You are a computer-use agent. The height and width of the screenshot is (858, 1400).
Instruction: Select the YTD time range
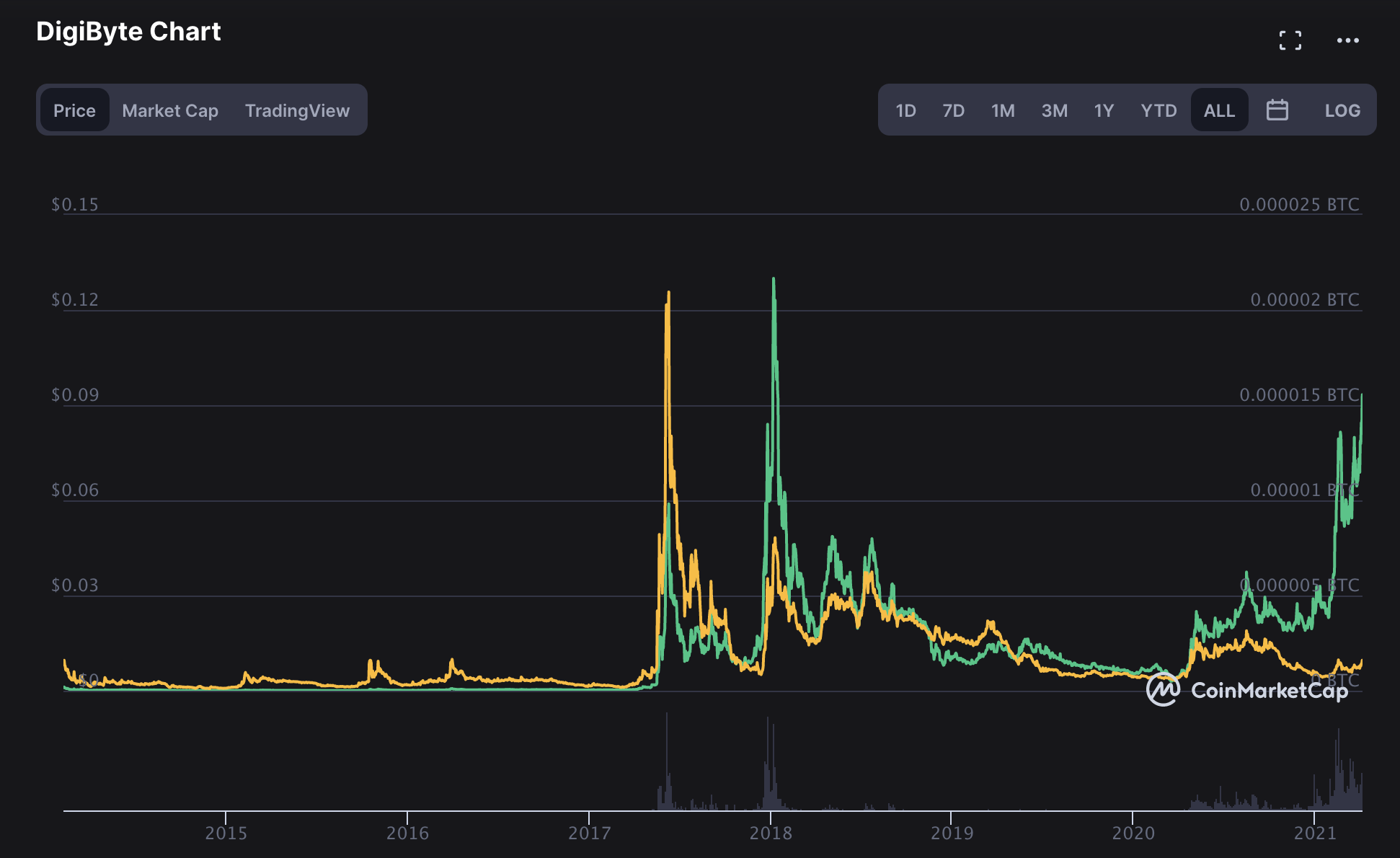coord(1158,110)
